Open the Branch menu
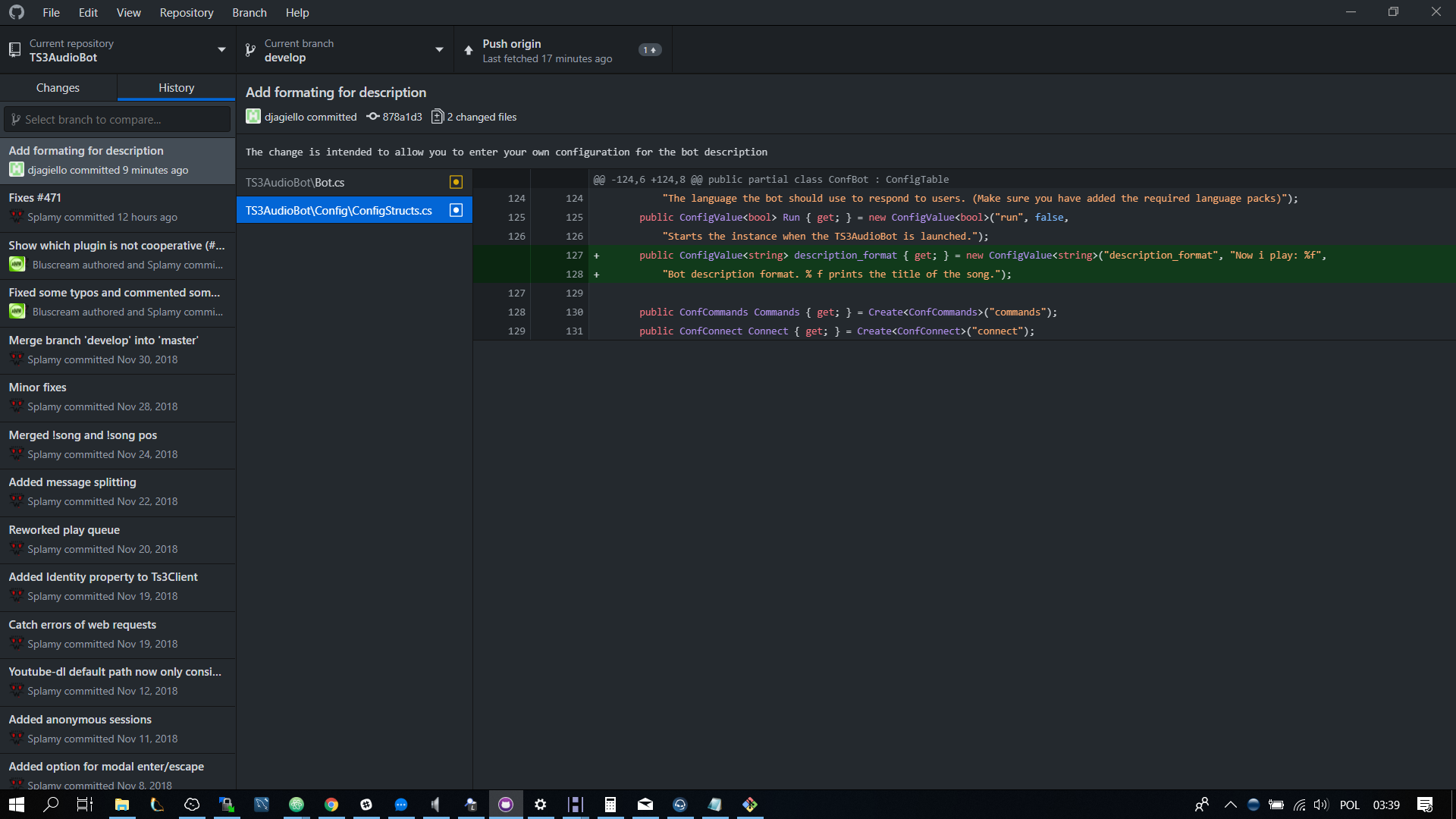Viewport: 1456px width, 819px height. click(249, 12)
